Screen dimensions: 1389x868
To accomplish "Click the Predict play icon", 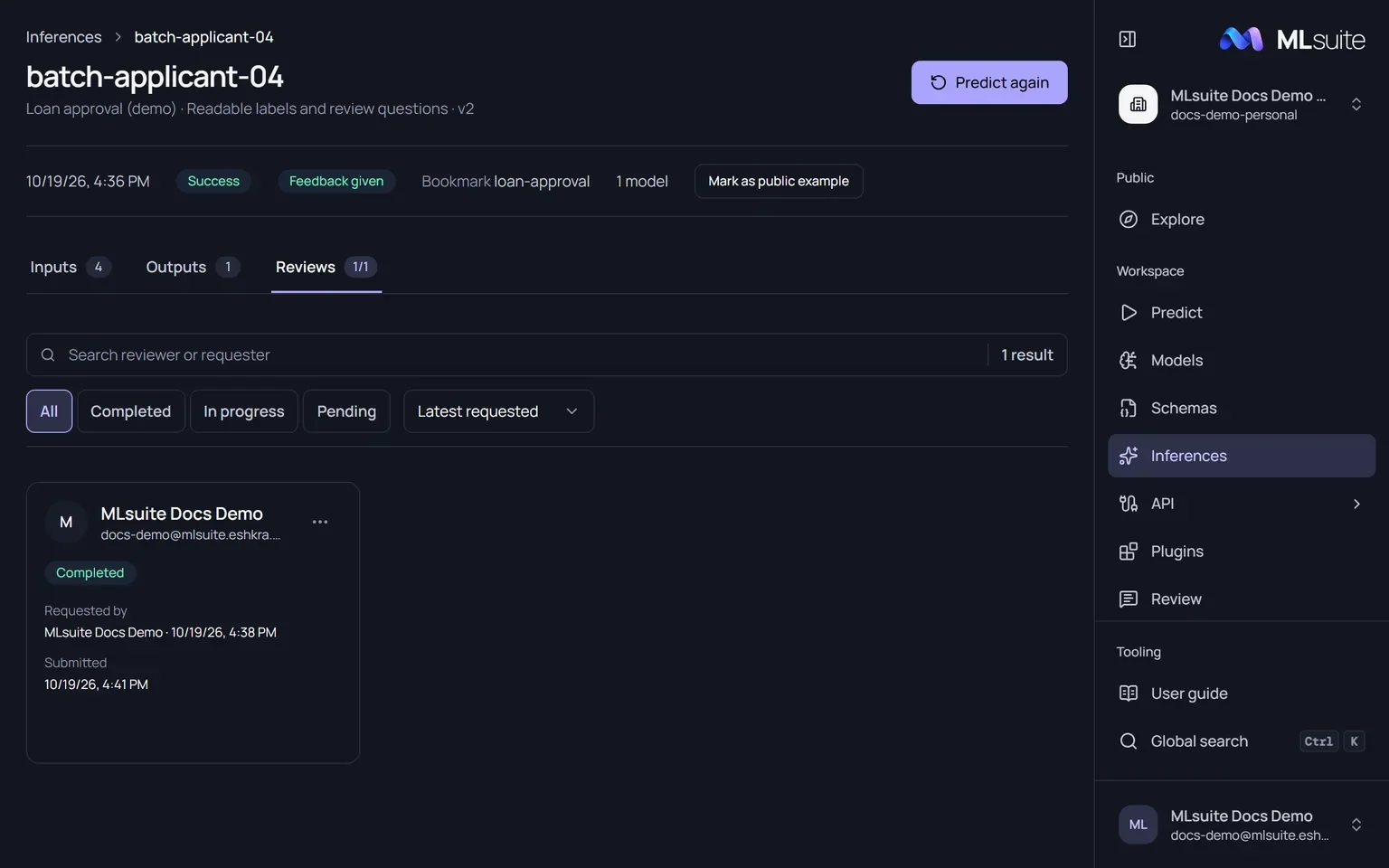I will (x=1128, y=312).
